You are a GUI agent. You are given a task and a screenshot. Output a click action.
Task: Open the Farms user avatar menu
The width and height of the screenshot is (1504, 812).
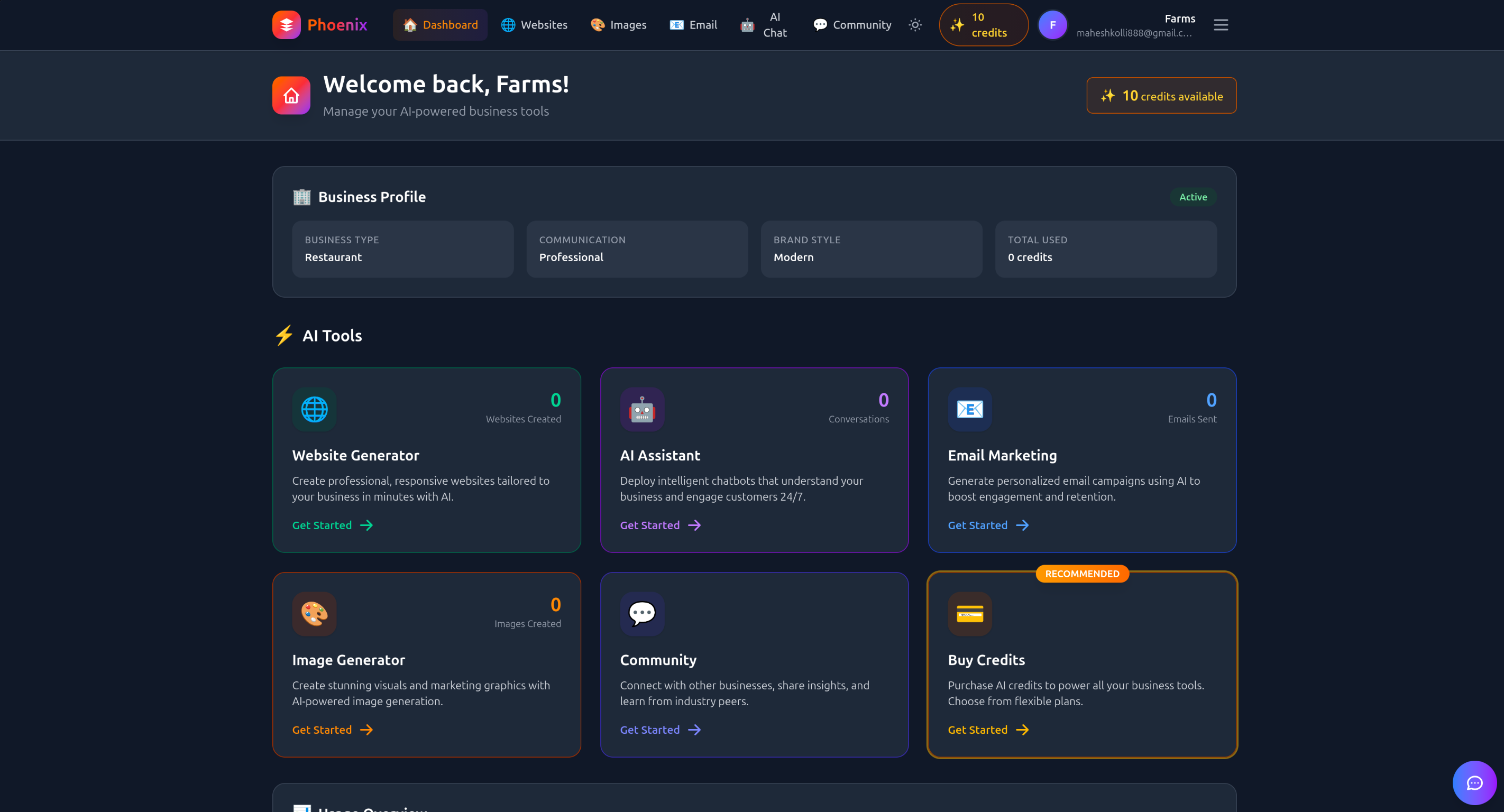tap(1052, 24)
